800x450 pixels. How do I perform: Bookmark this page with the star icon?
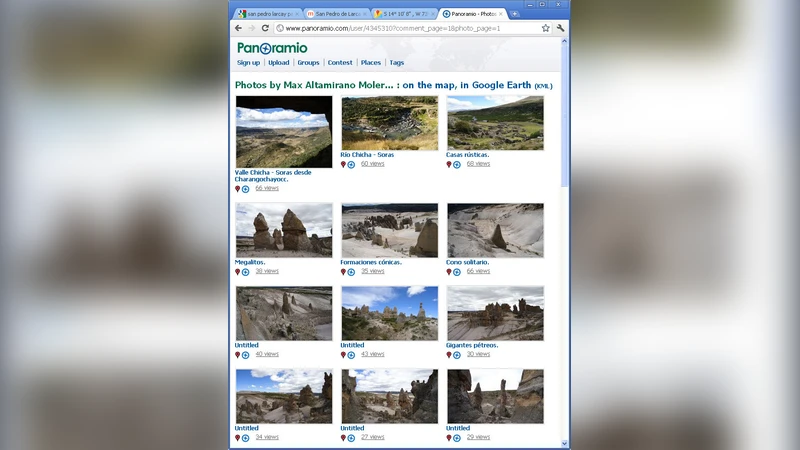pos(546,28)
